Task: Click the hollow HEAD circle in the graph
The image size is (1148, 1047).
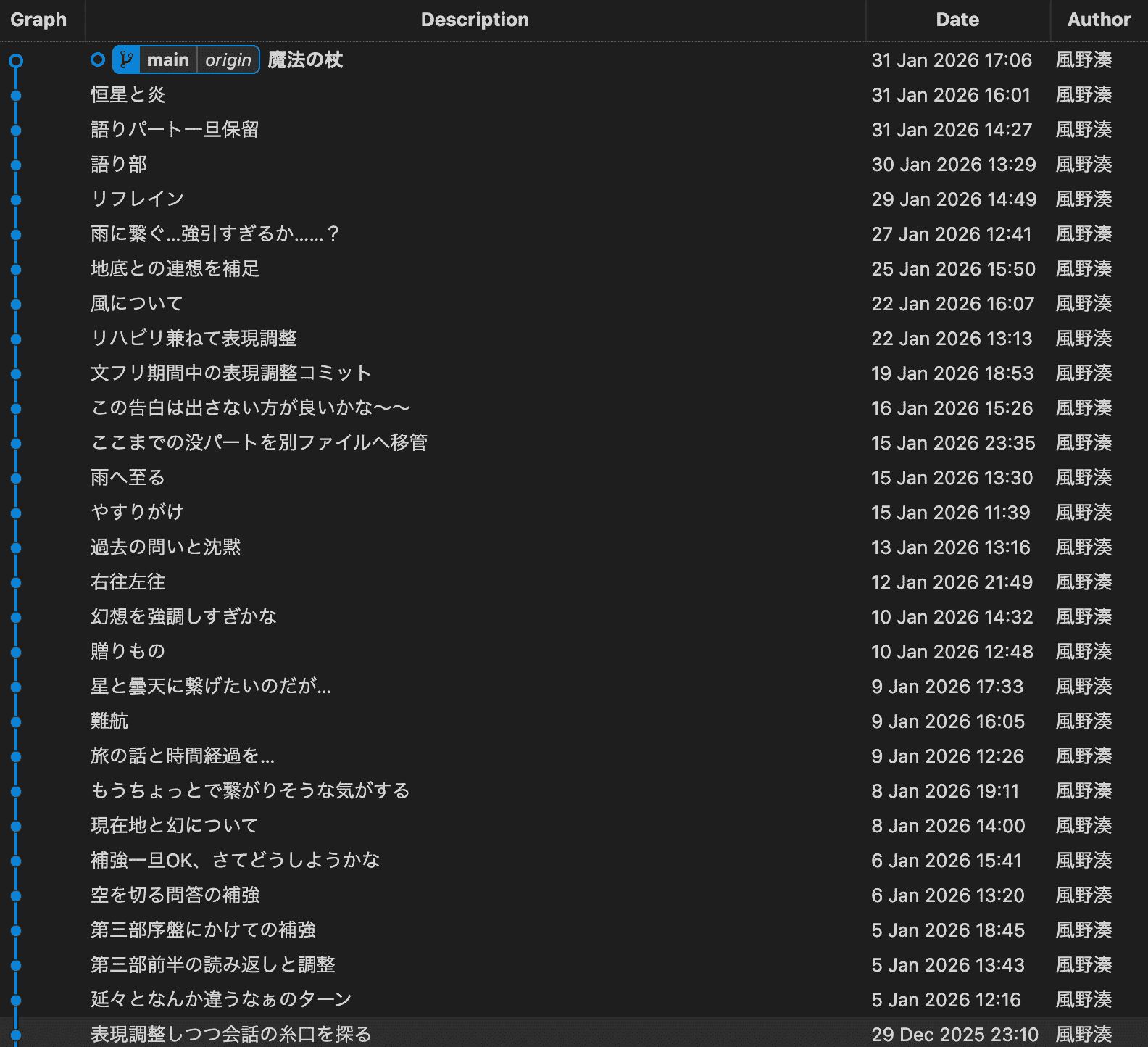Action: 16,61
